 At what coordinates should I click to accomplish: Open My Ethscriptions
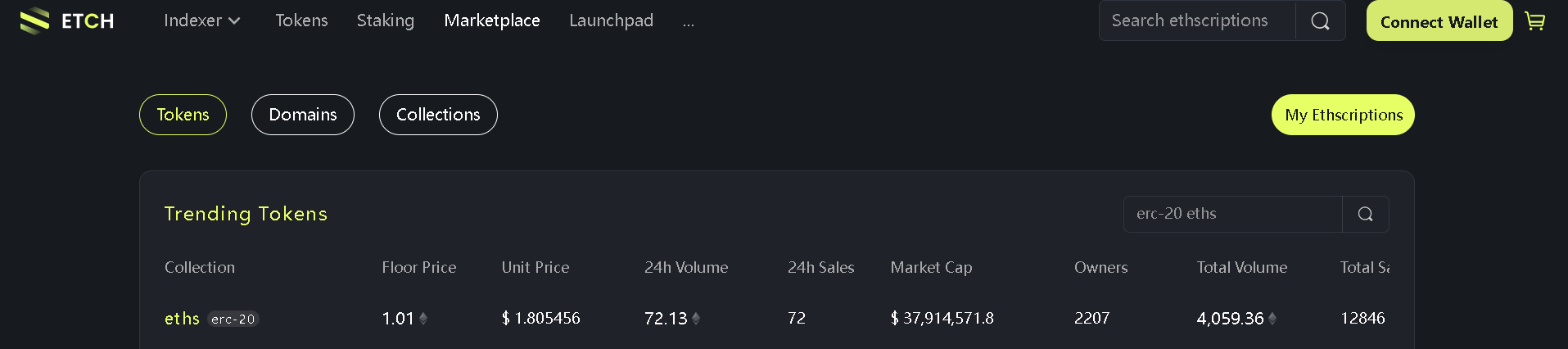point(1343,115)
